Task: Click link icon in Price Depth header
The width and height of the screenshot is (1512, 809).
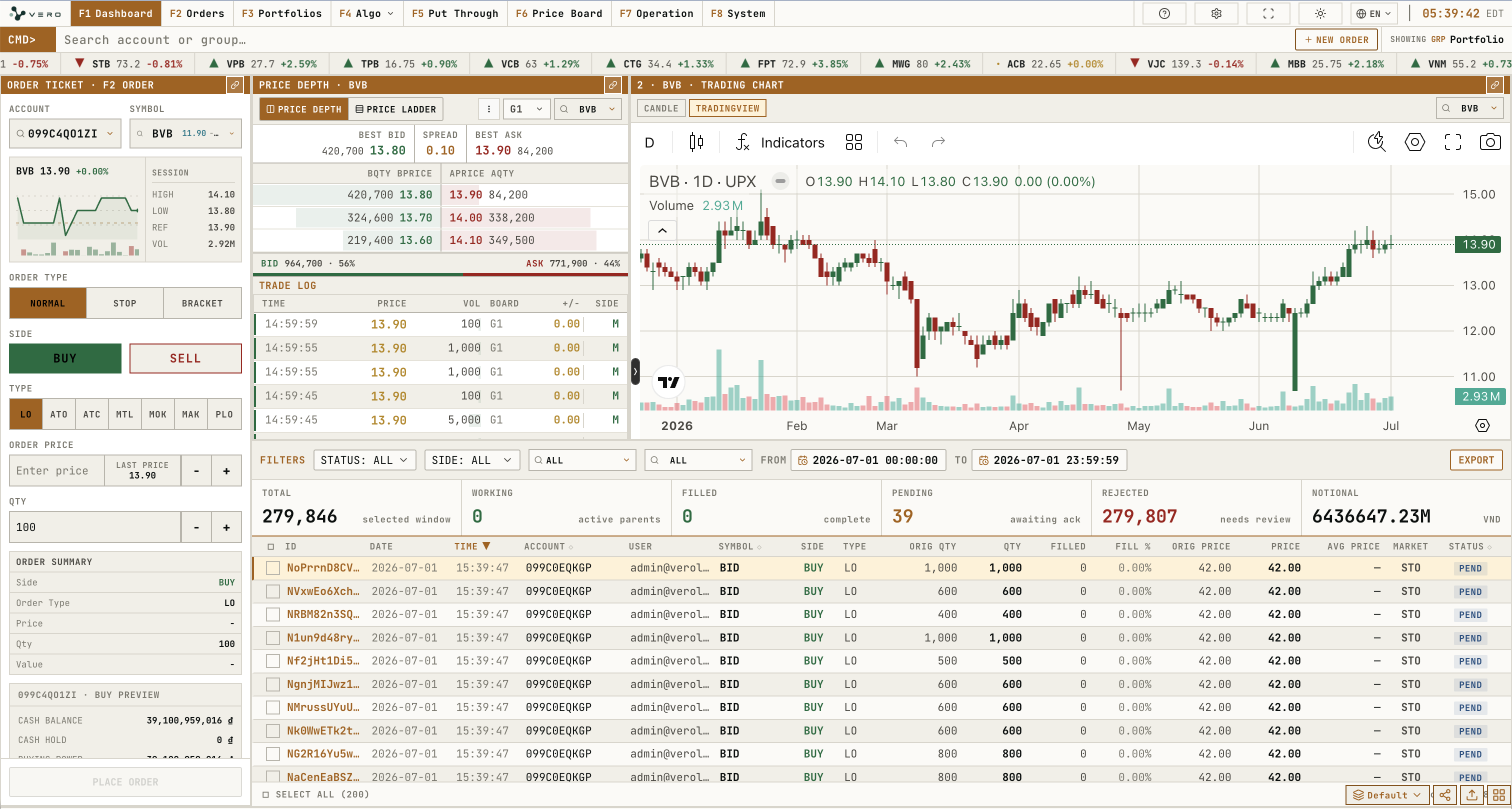Action: 613,85
